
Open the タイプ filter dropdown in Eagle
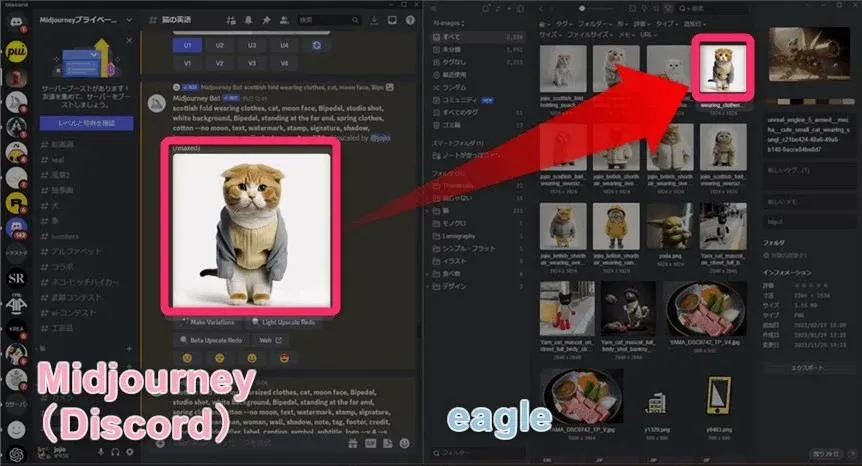[666, 24]
